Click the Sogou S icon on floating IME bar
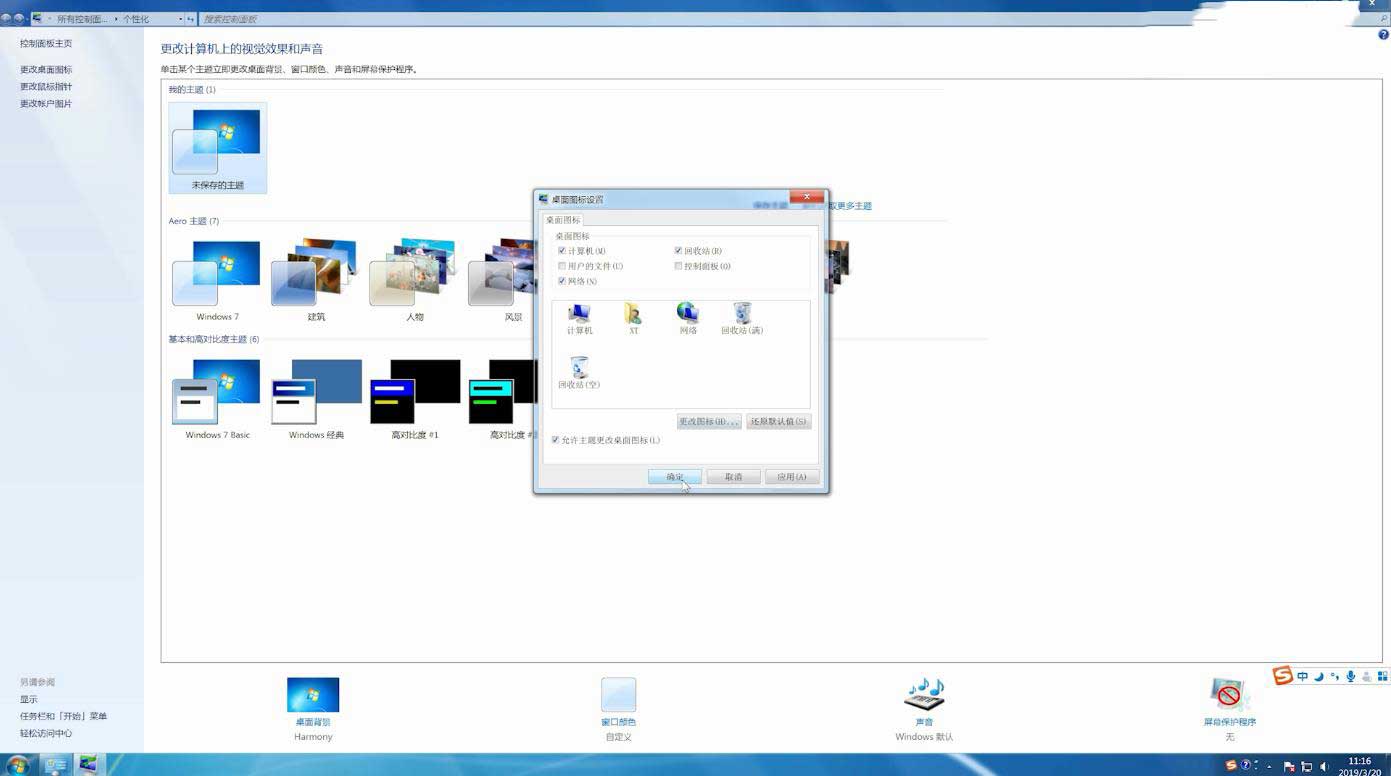 point(1283,676)
